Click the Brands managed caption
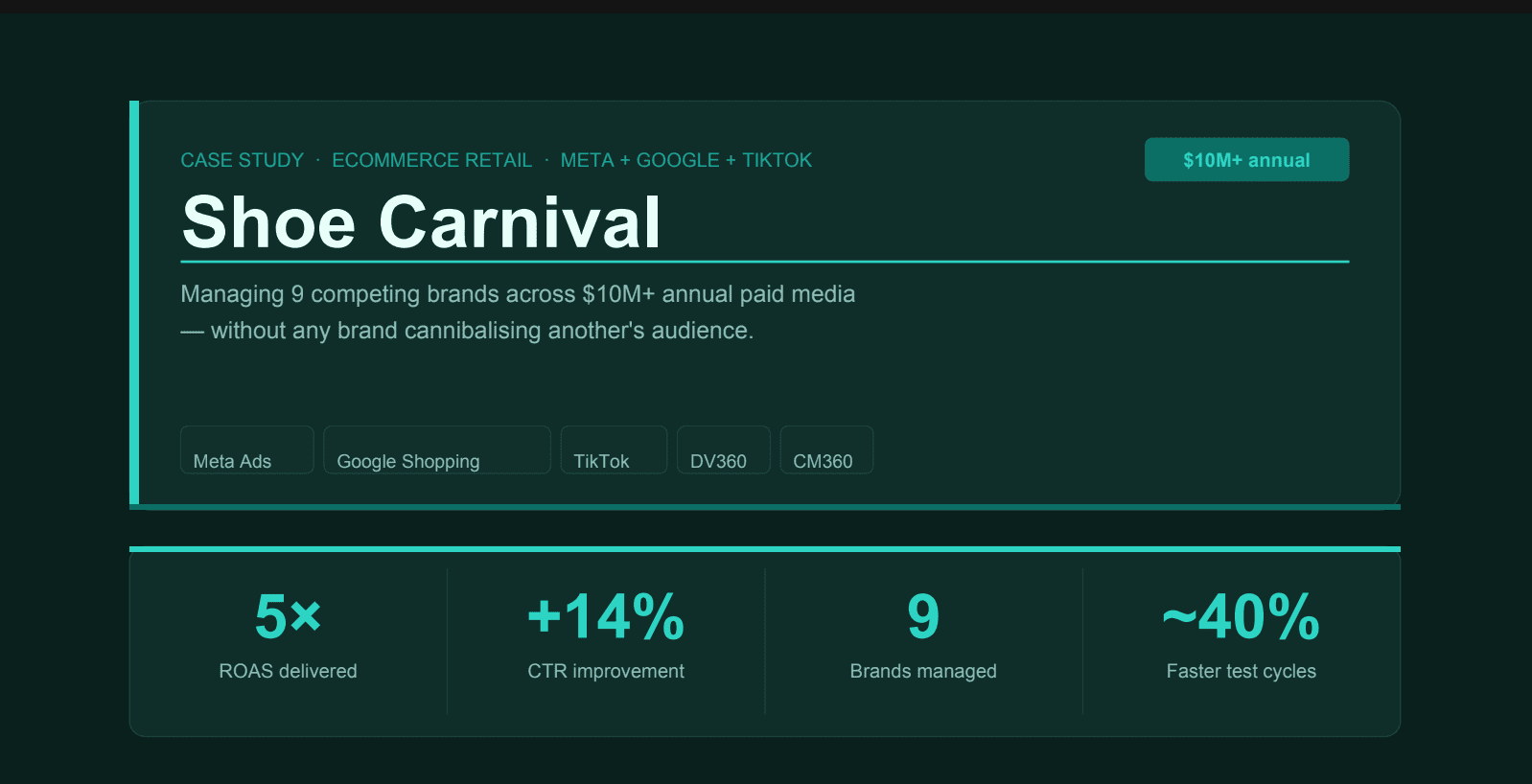The width and height of the screenshot is (1532, 784). [x=923, y=671]
